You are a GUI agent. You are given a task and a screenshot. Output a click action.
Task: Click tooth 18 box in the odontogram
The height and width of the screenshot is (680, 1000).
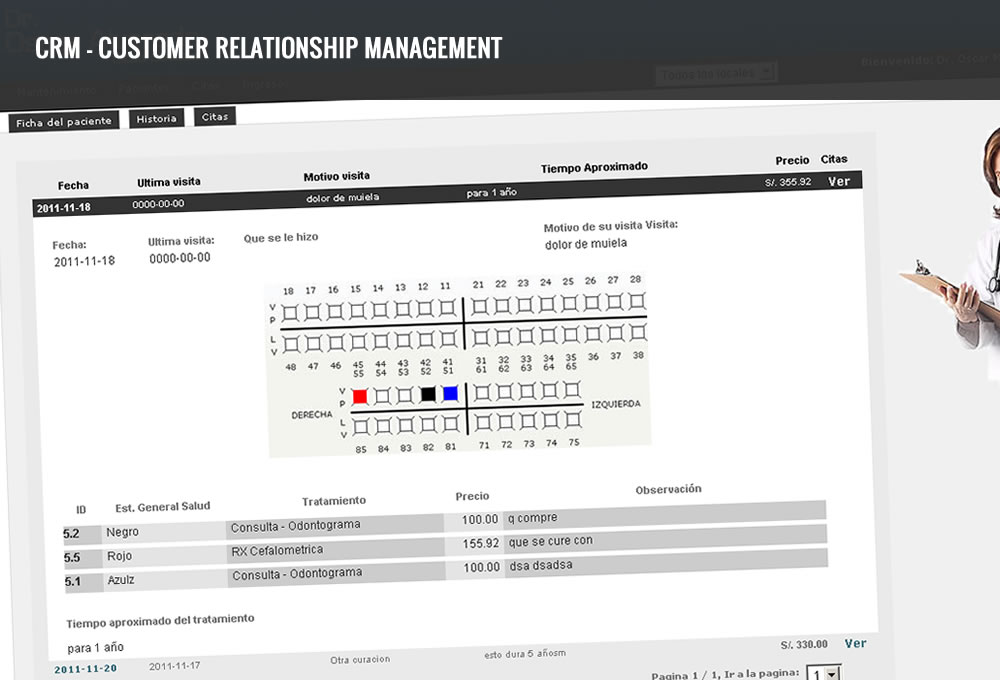tap(290, 311)
